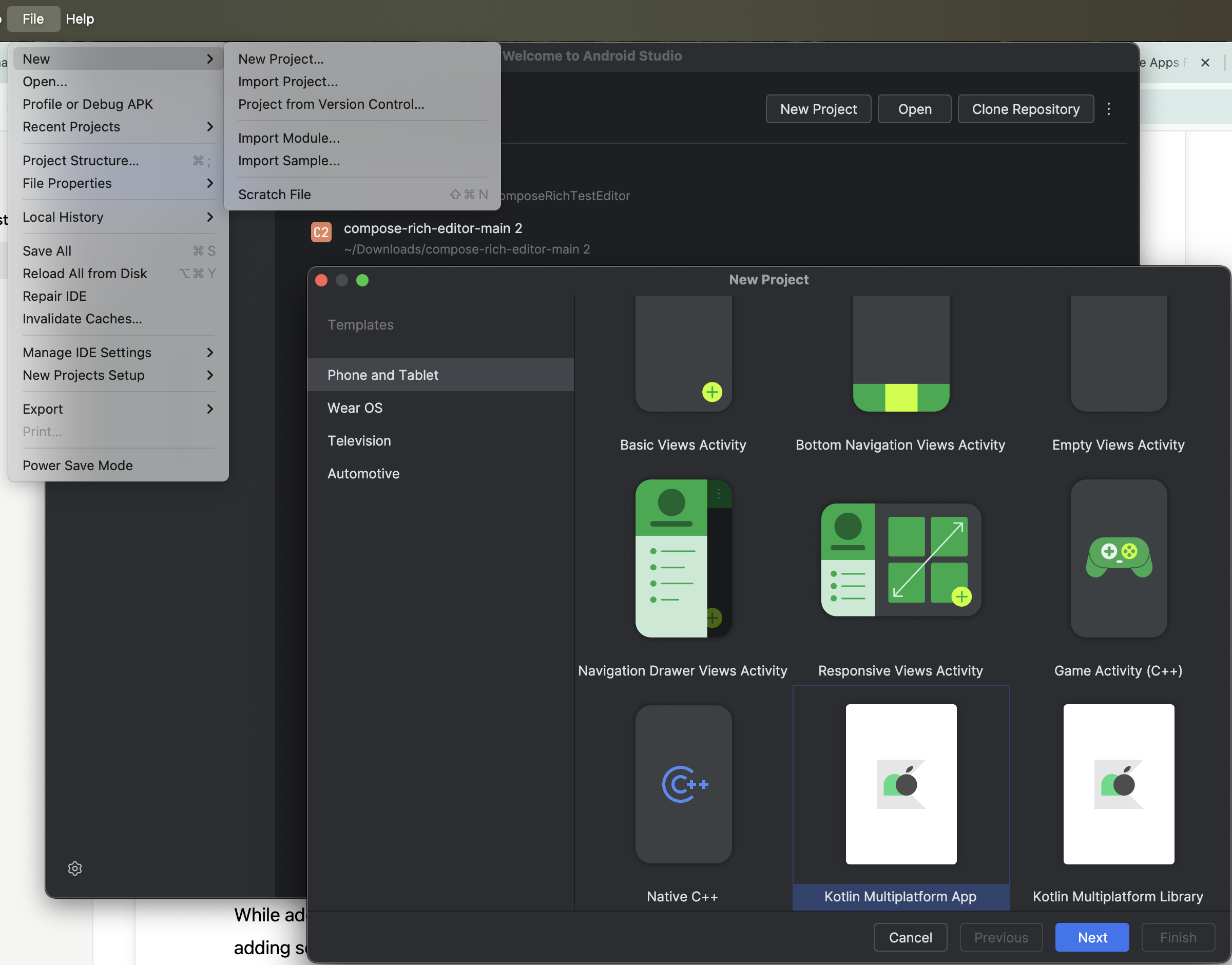This screenshot has height=965, width=1232.
Task: Select Automotive template category
Action: click(440, 473)
